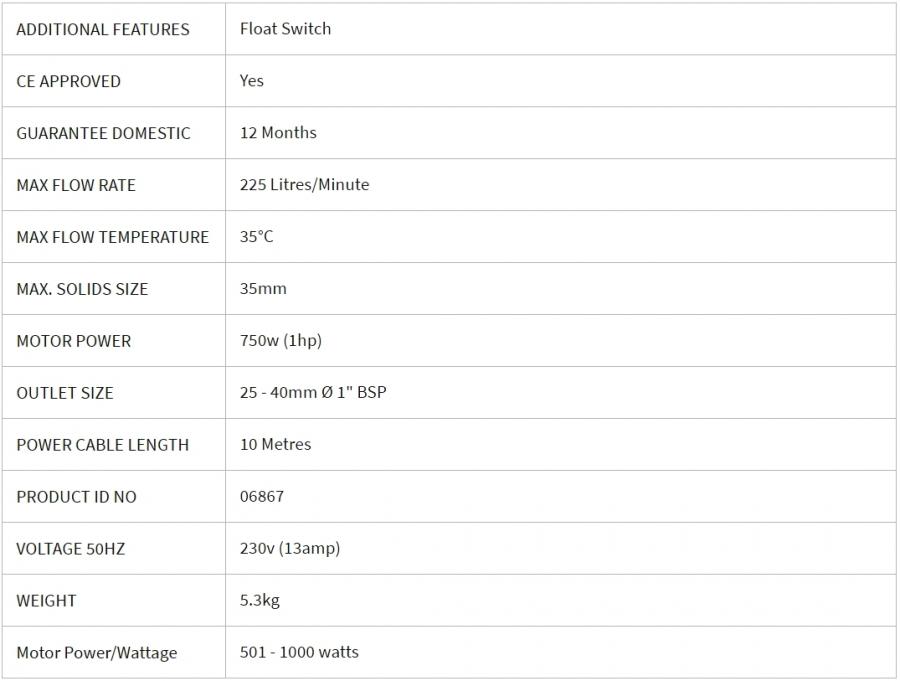Screen dimensions: 900x681
Task: Click the ADDITIONAL FEATURES label cell
Action: pos(103,29)
